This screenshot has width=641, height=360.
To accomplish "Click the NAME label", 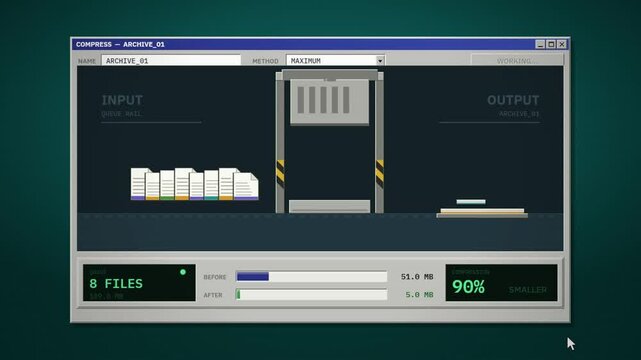I will (x=87, y=61).
